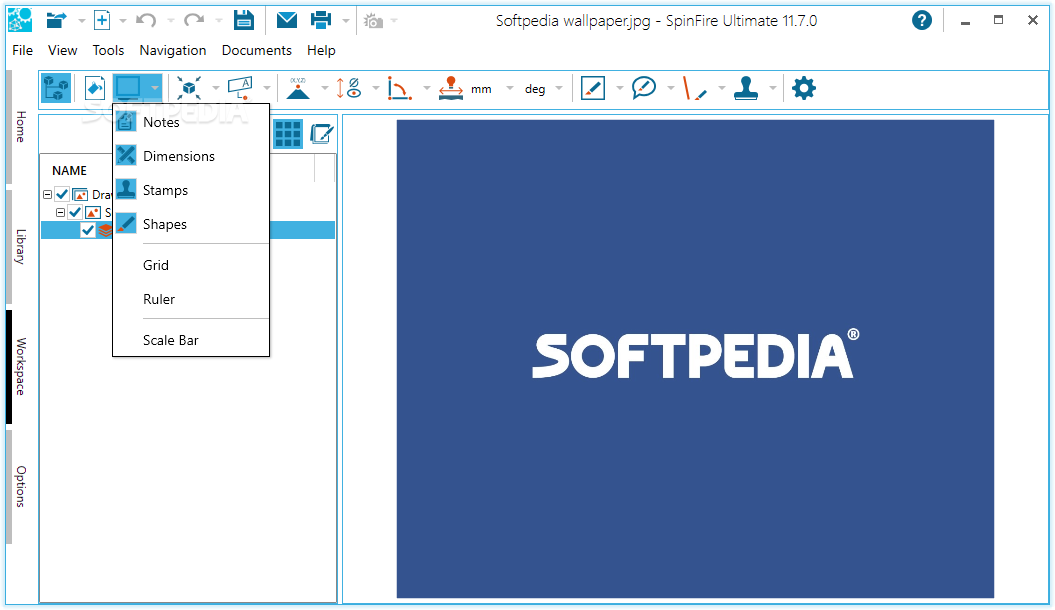1055x610 pixels.
Task: Uncheck the highlighted layer row checkbox
Action: coord(88,230)
